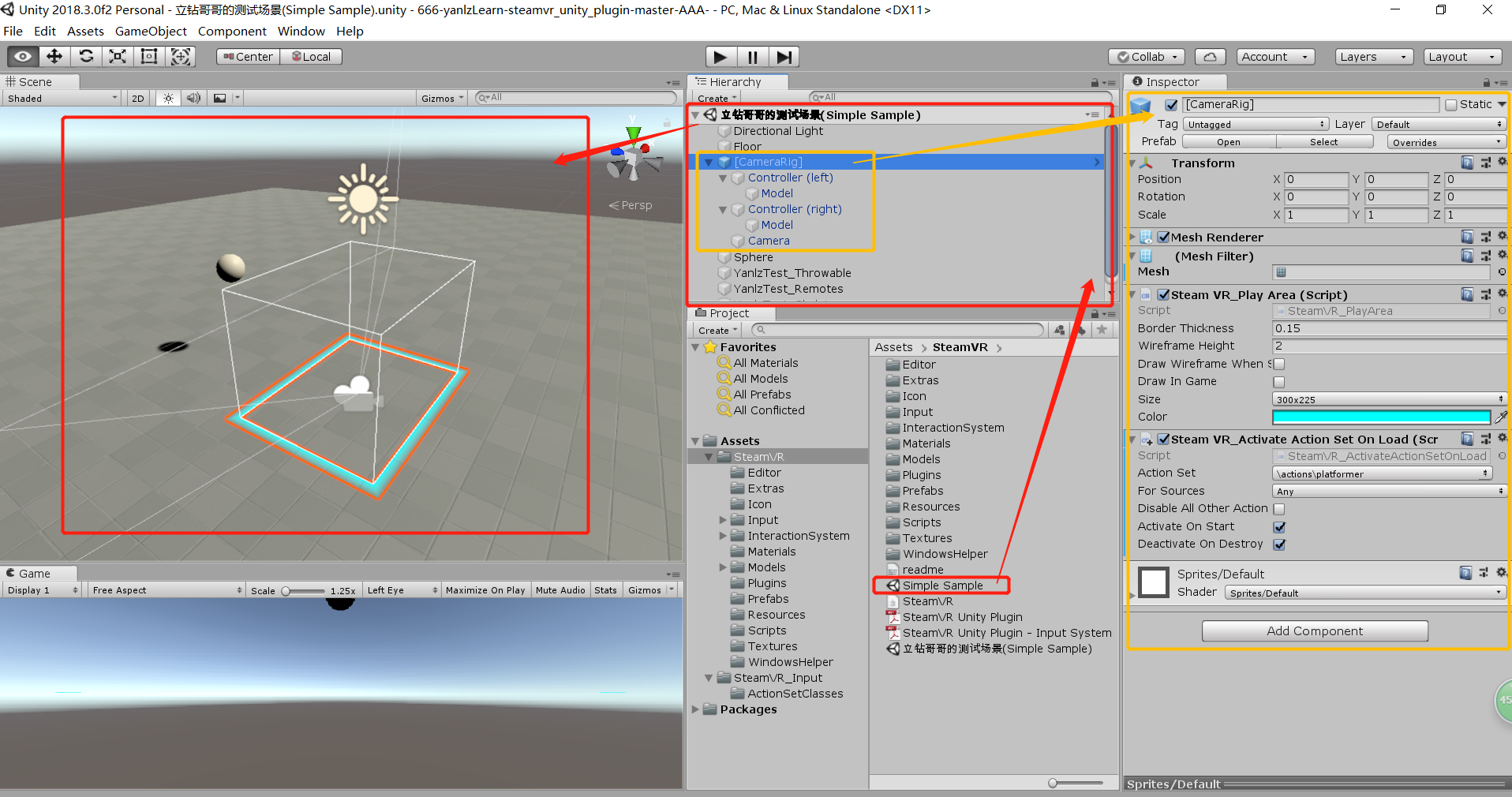1512x797 pixels.
Task: Collapse the Controller (left) hierarchy item
Action: coord(723,178)
